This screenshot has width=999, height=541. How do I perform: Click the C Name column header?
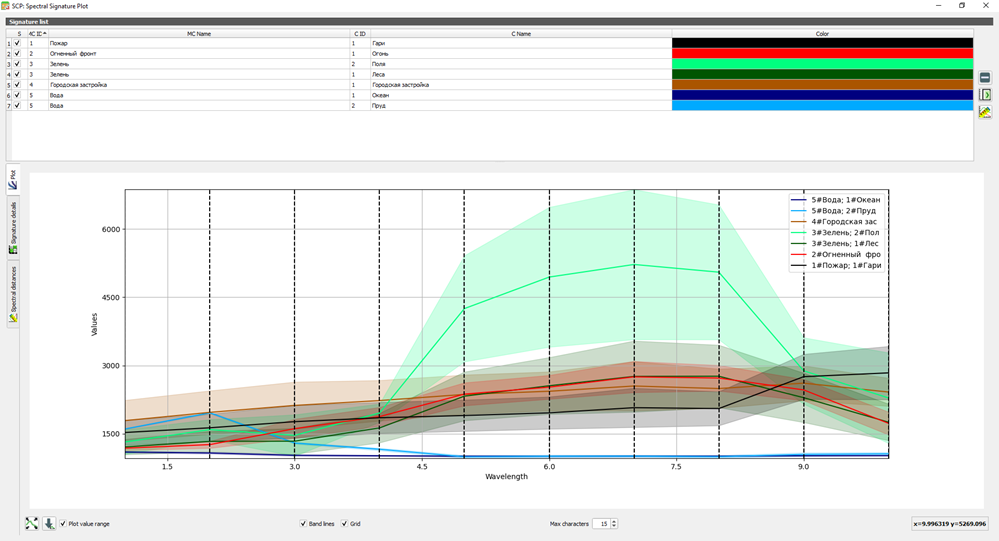521,34
